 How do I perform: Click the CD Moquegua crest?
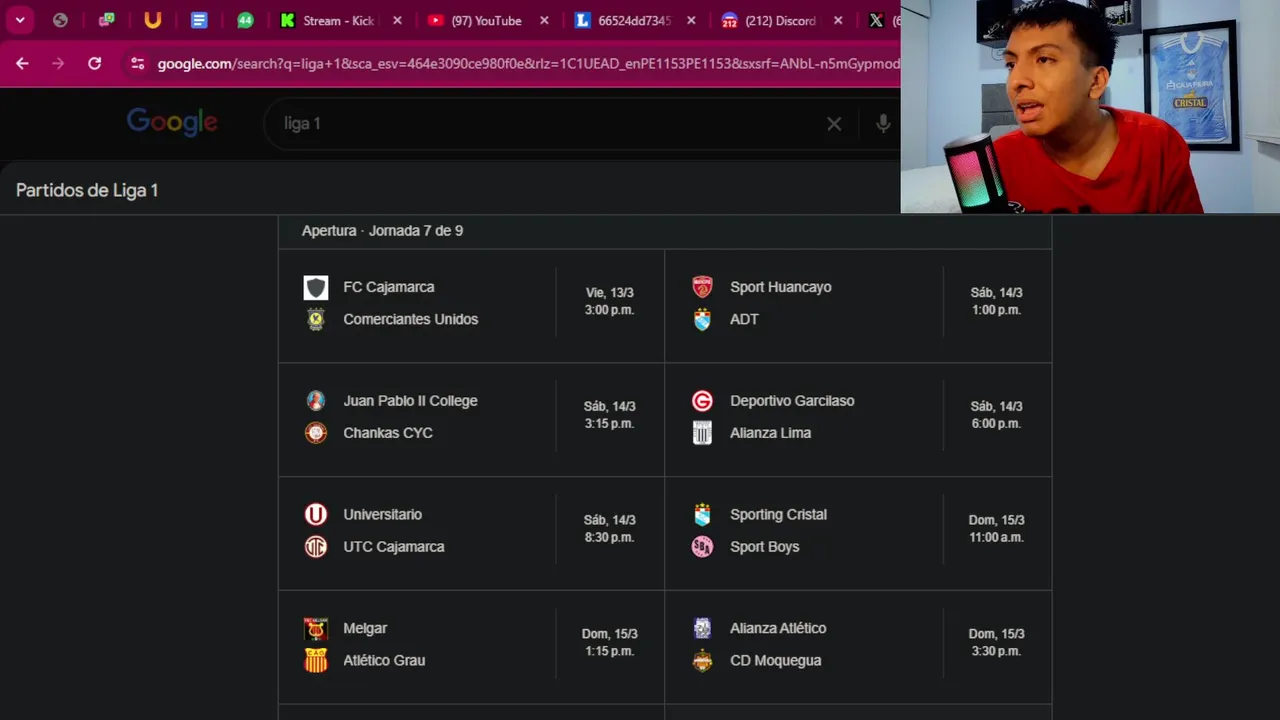point(703,661)
